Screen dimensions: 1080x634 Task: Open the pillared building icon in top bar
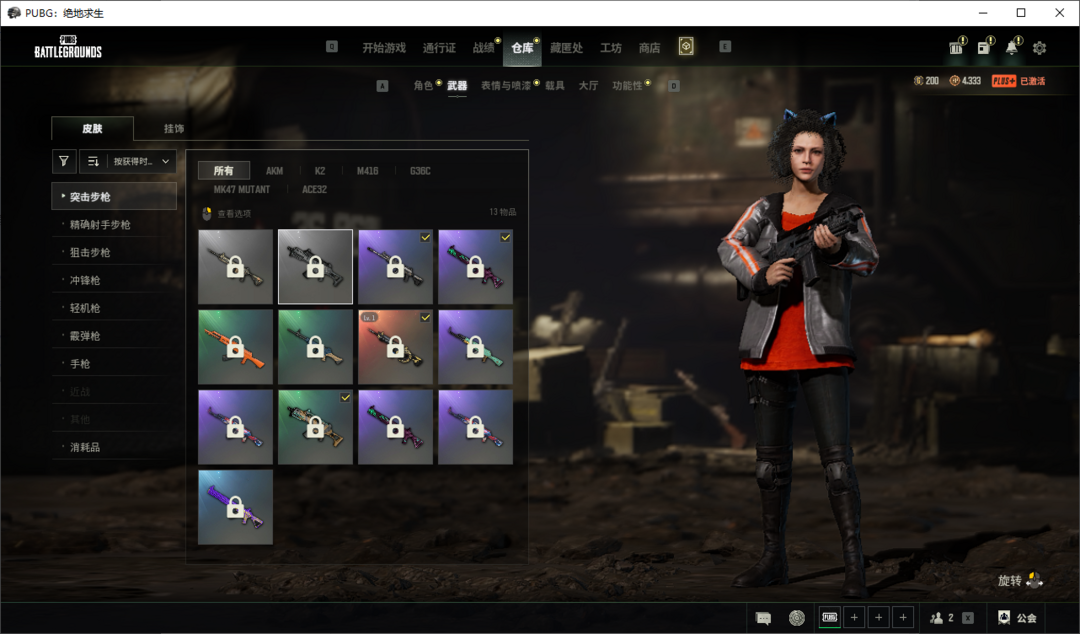956,48
